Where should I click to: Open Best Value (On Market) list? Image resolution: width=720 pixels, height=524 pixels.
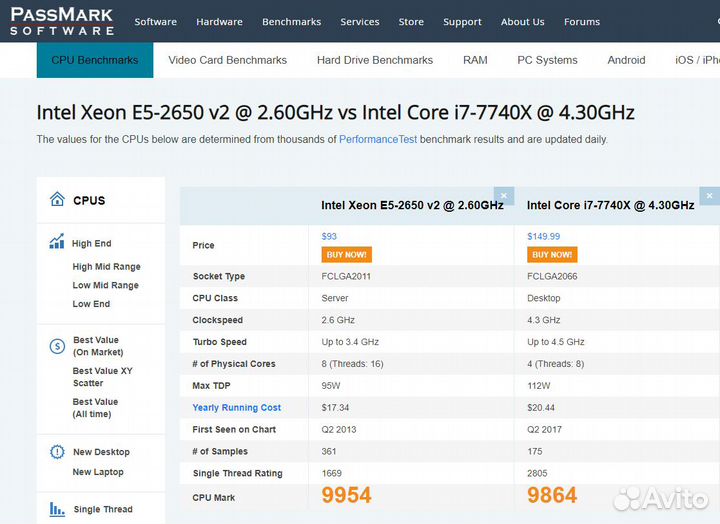(98, 346)
